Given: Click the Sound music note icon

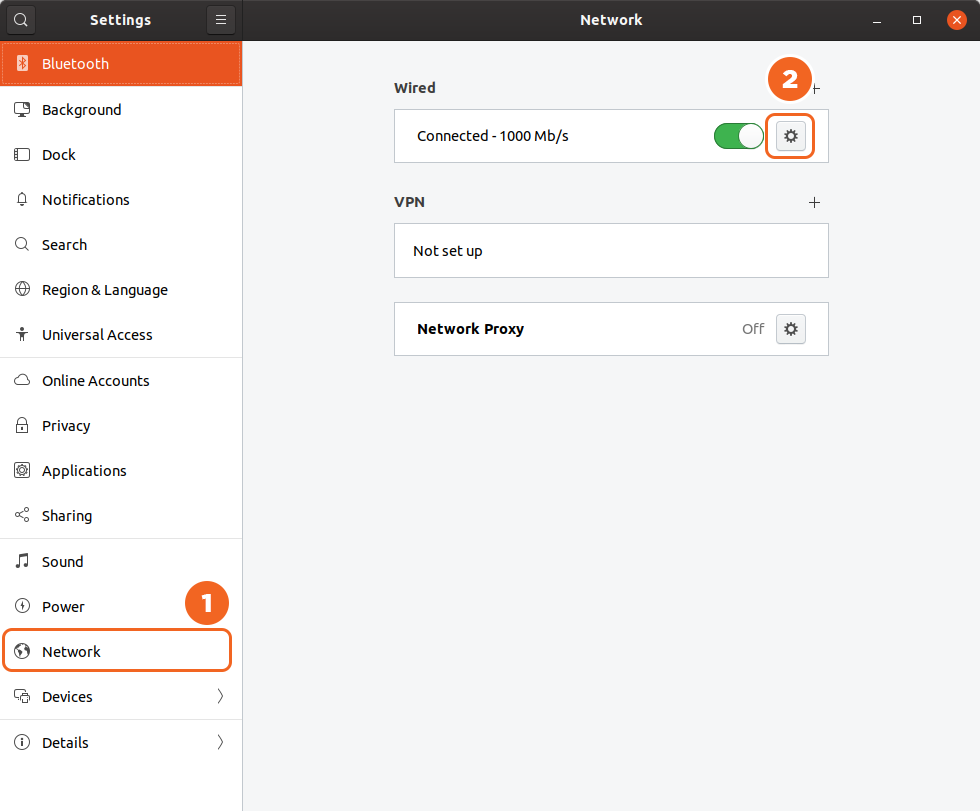Looking at the screenshot, I should click(x=22, y=562).
